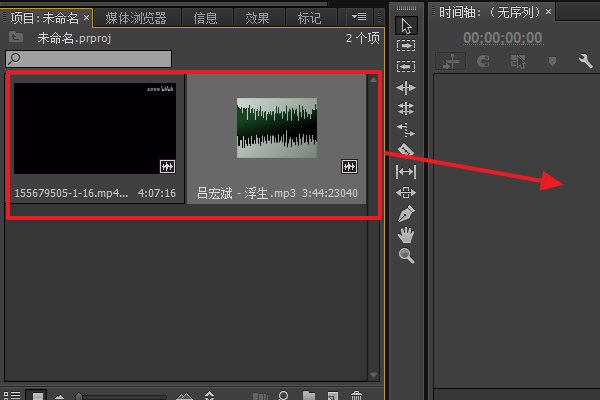The width and height of the screenshot is (600, 400).
Task: Click the duration 3:44:23040
Action: [x=330, y=193]
